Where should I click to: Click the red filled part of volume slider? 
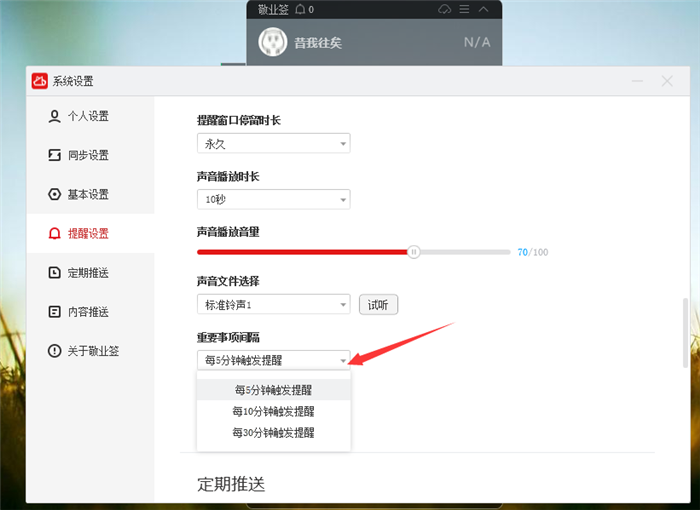point(302,252)
